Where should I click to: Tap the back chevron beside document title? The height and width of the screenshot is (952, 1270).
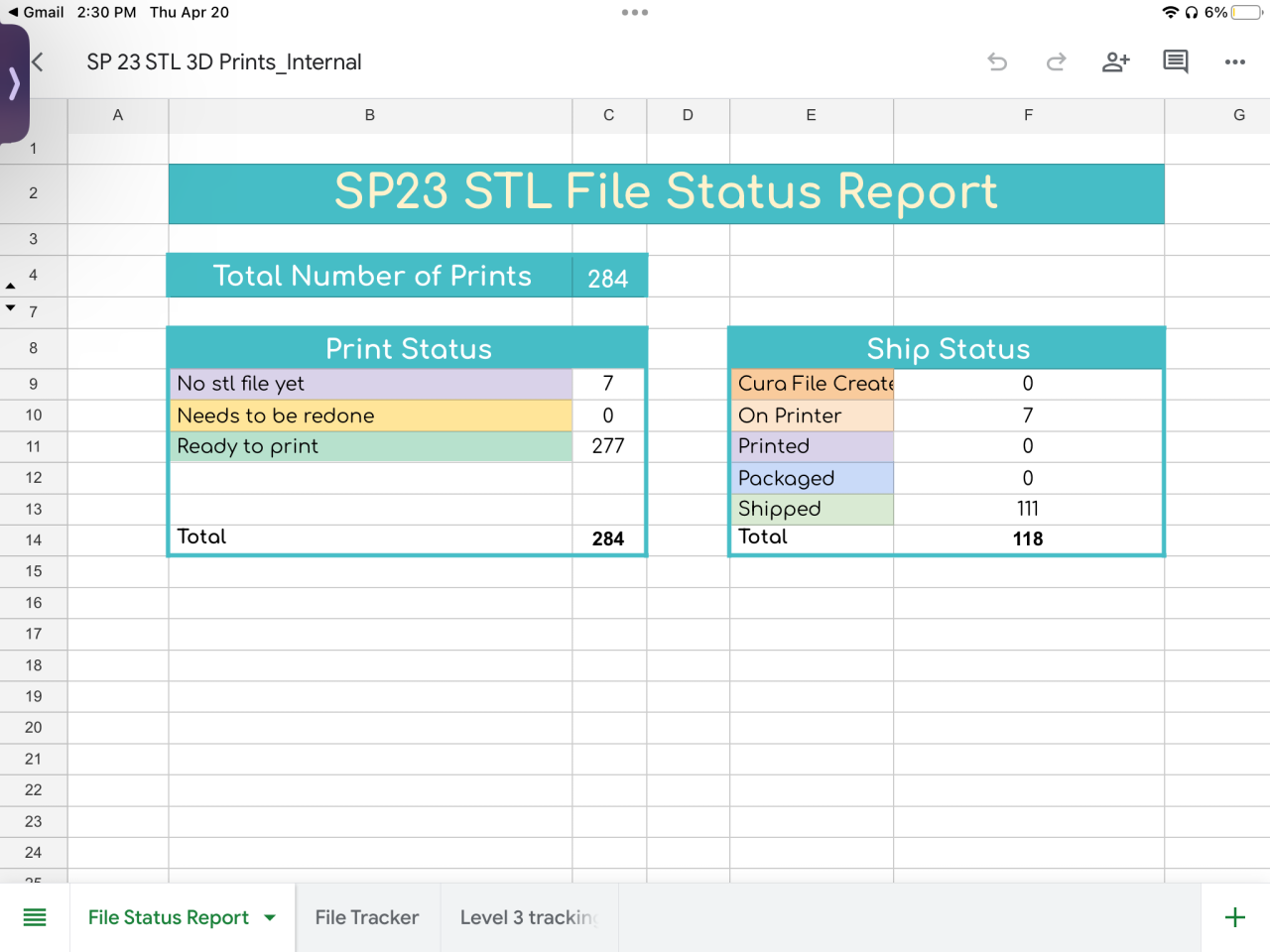tap(38, 62)
